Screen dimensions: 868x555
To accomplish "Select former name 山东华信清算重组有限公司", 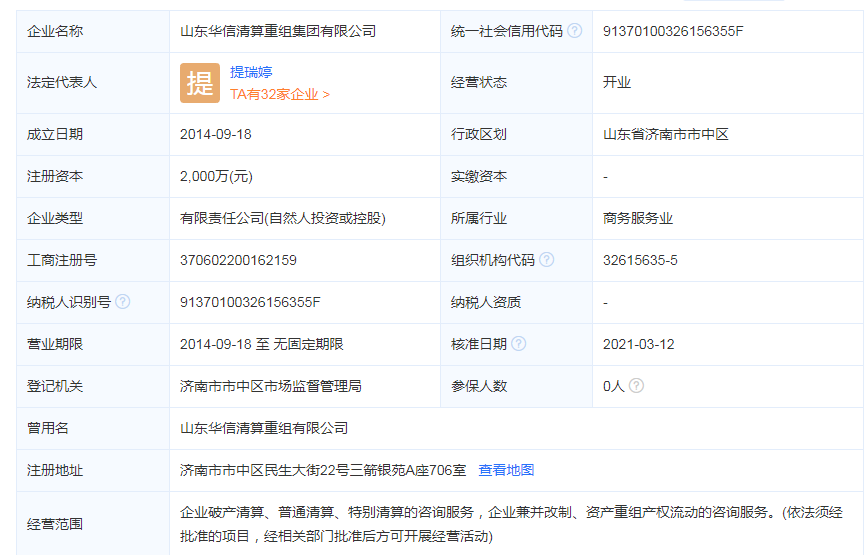I will (264, 428).
